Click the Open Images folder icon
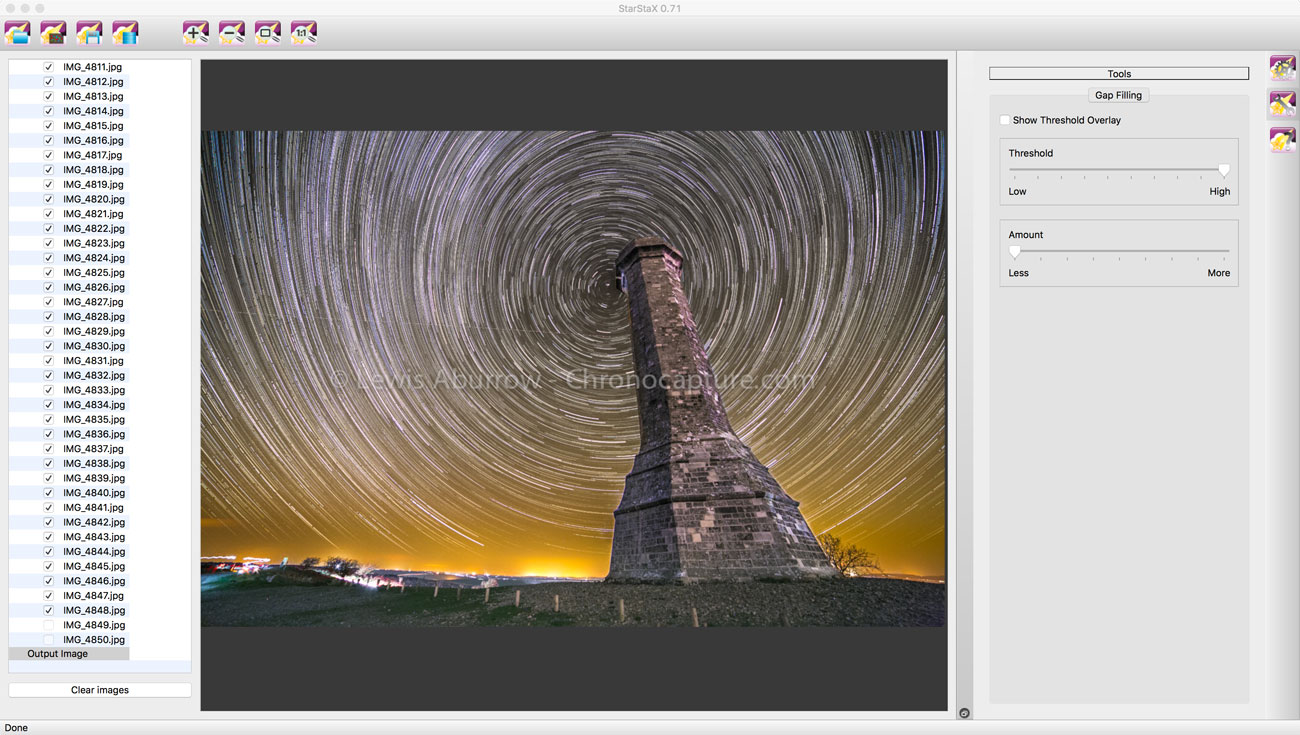This screenshot has height=735, width=1300. coord(17,33)
